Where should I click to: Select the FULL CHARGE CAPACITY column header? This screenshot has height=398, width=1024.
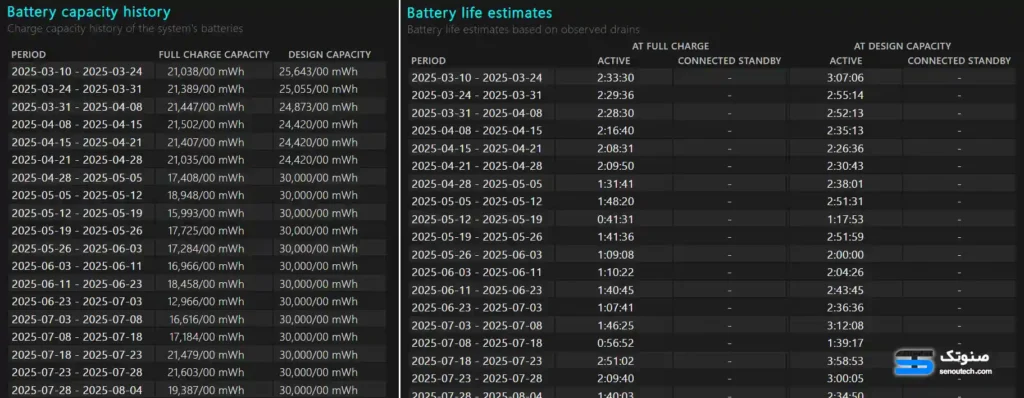[214, 55]
